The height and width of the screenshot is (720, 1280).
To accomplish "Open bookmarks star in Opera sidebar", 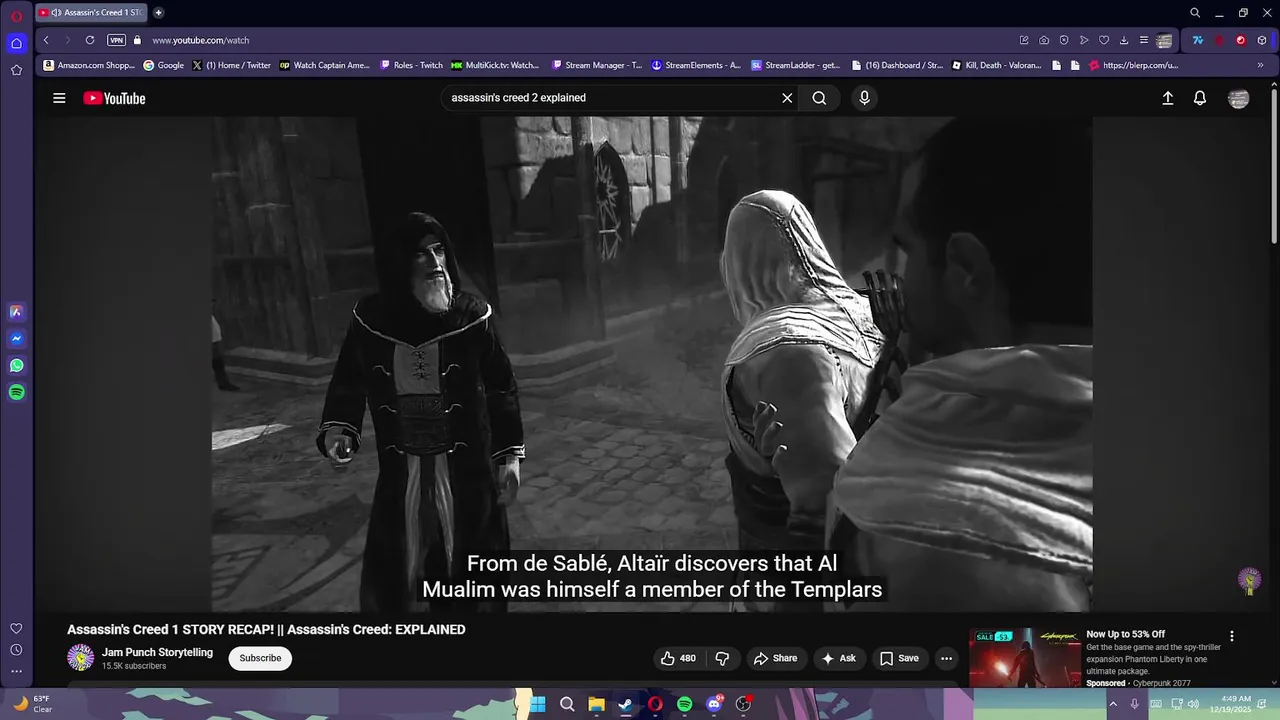I will (x=16, y=70).
